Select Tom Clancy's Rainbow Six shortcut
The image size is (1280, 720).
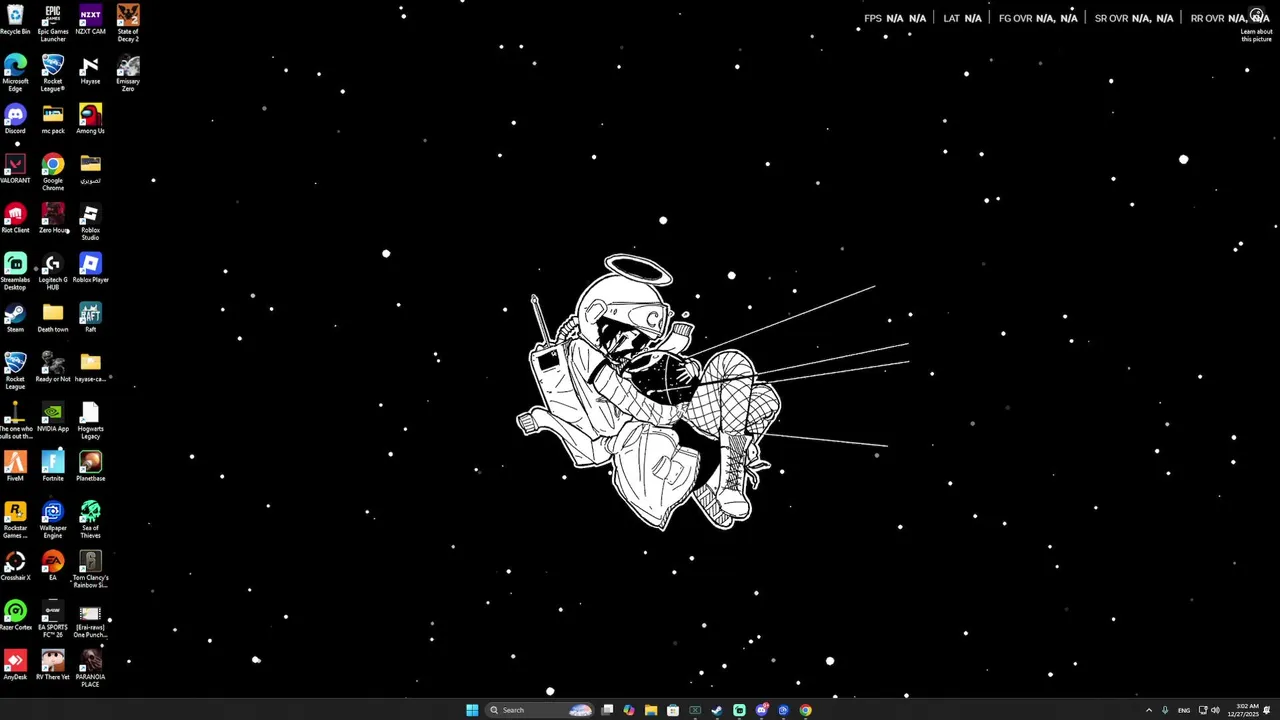90,568
